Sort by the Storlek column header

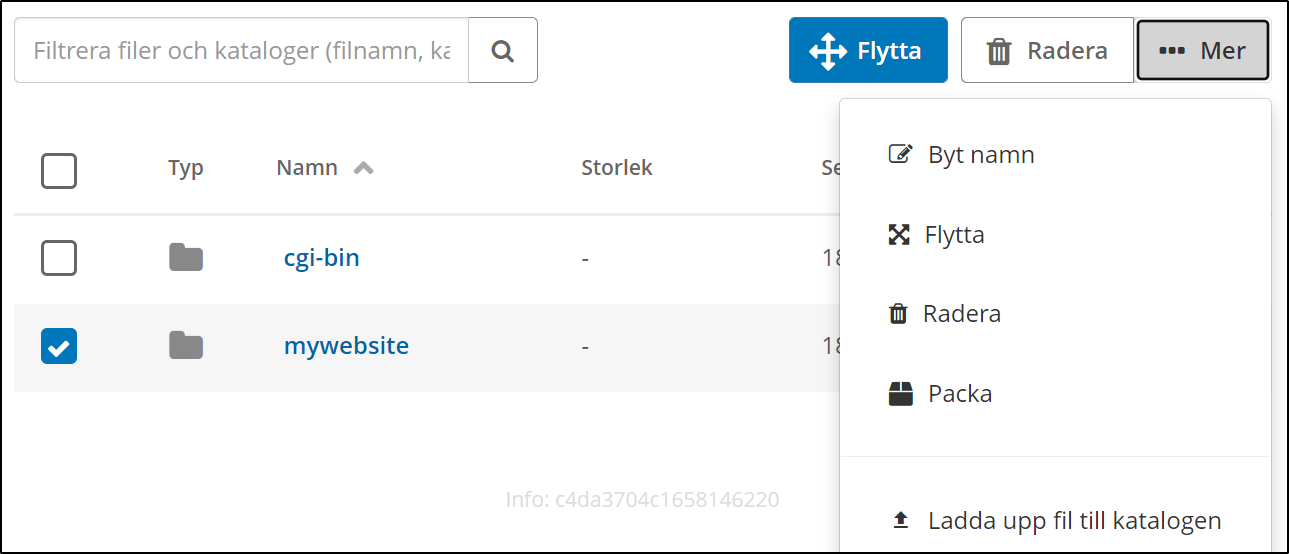point(616,168)
